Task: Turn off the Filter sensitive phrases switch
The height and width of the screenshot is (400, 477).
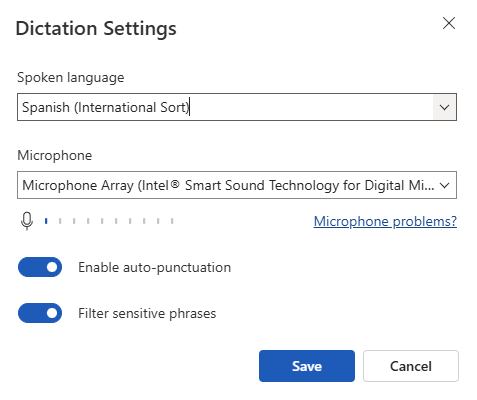Action: [x=40, y=313]
